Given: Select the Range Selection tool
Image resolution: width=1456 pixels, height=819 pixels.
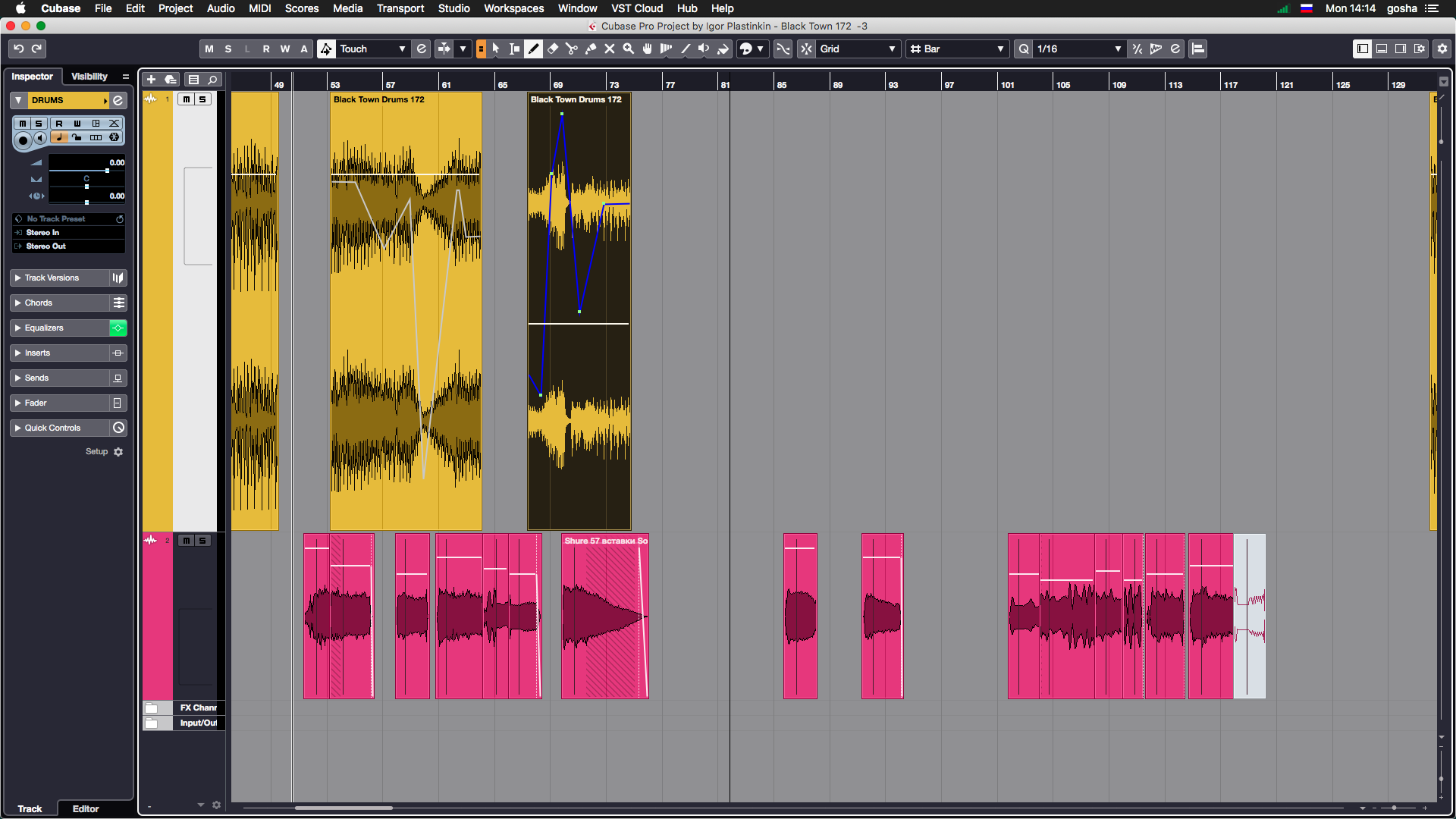Looking at the screenshot, I should pyautogui.click(x=515, y=49).
